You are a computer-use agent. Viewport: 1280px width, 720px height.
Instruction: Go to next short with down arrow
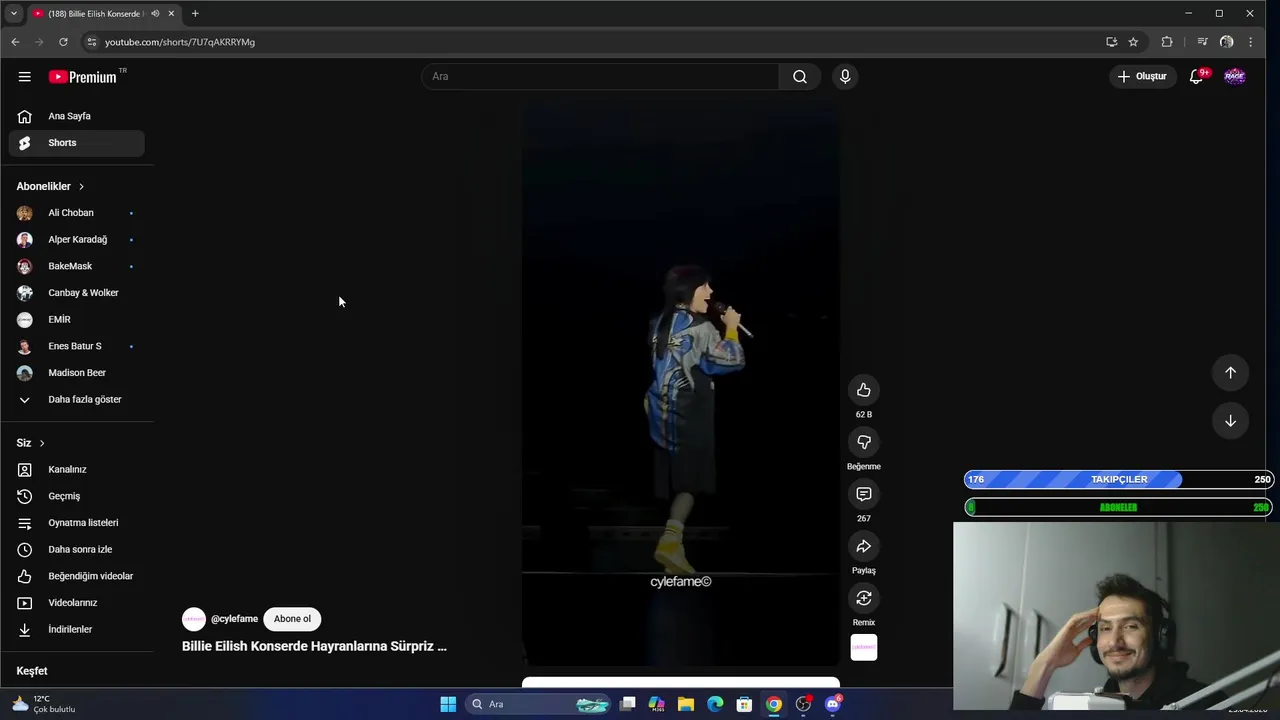coord(1231,421)
